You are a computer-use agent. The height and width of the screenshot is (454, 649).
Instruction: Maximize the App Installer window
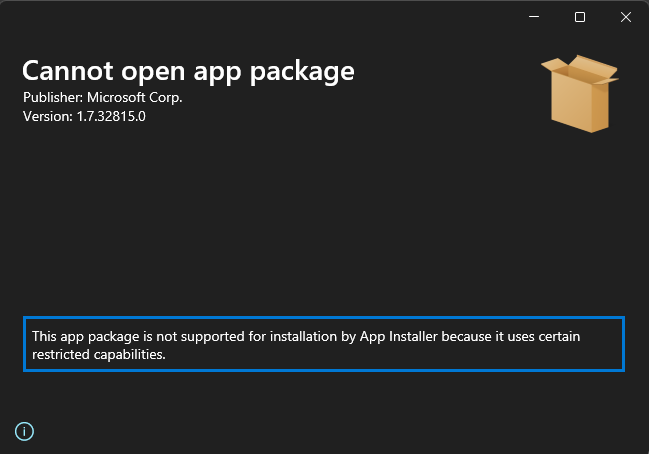coord(580,17)
